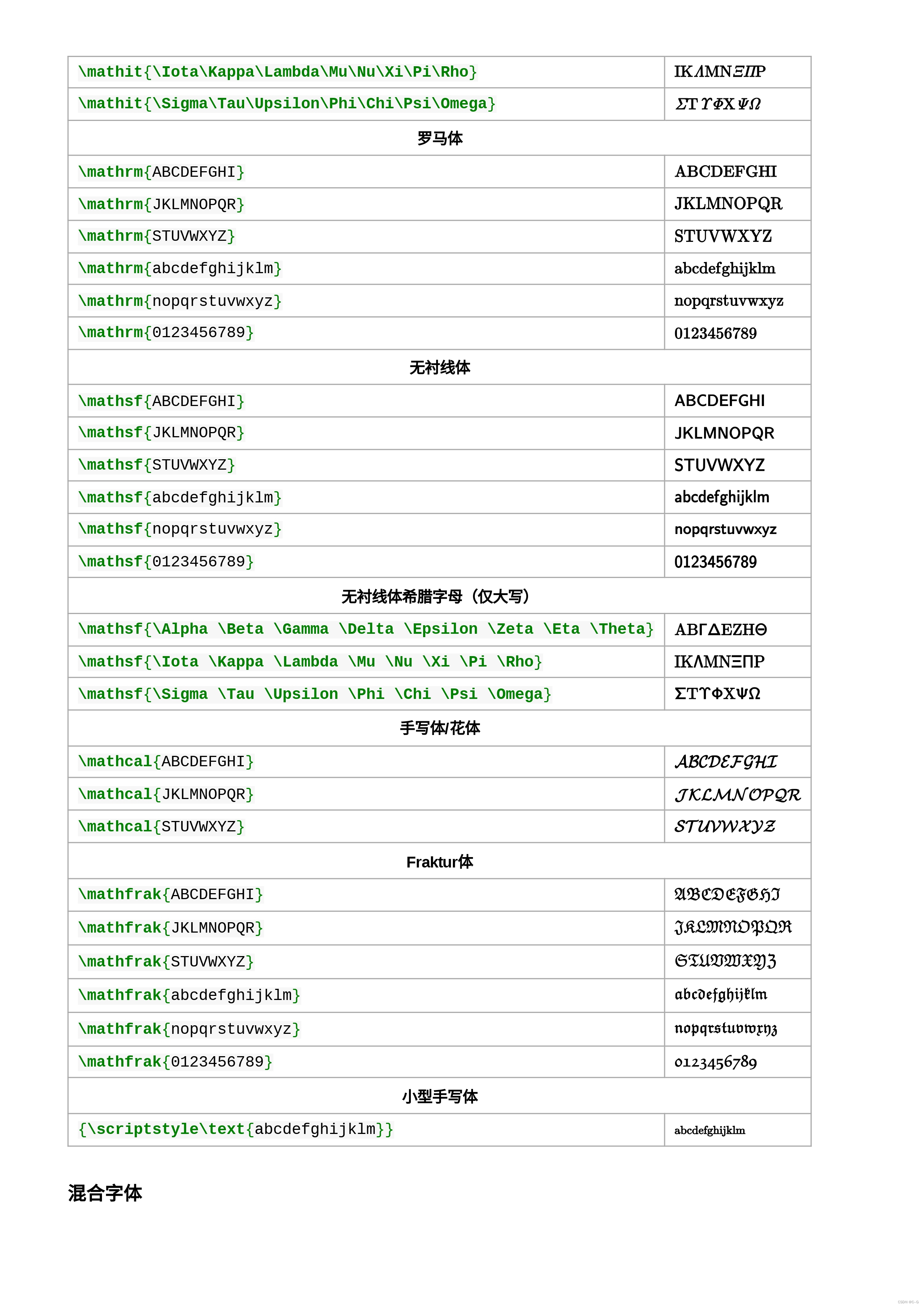
Task: Select the 罗马体 section heading
Action: point(439,138)
